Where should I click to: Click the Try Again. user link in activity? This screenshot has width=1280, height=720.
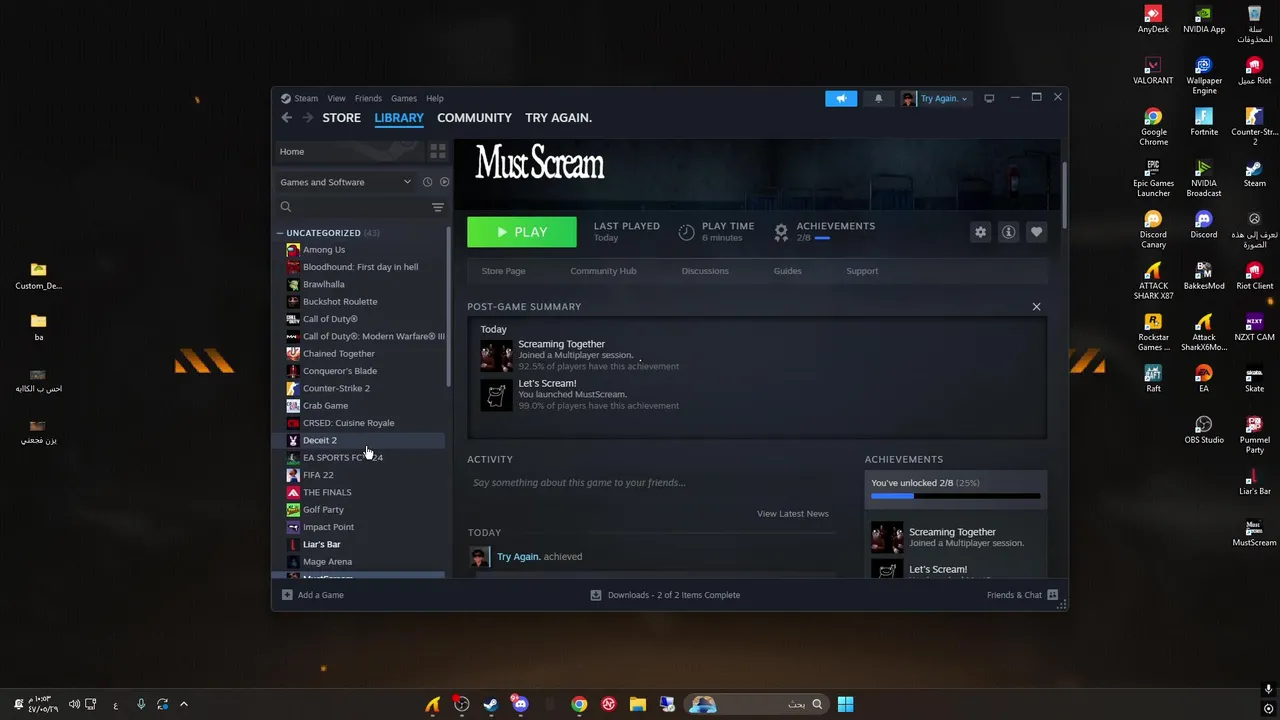518,557
